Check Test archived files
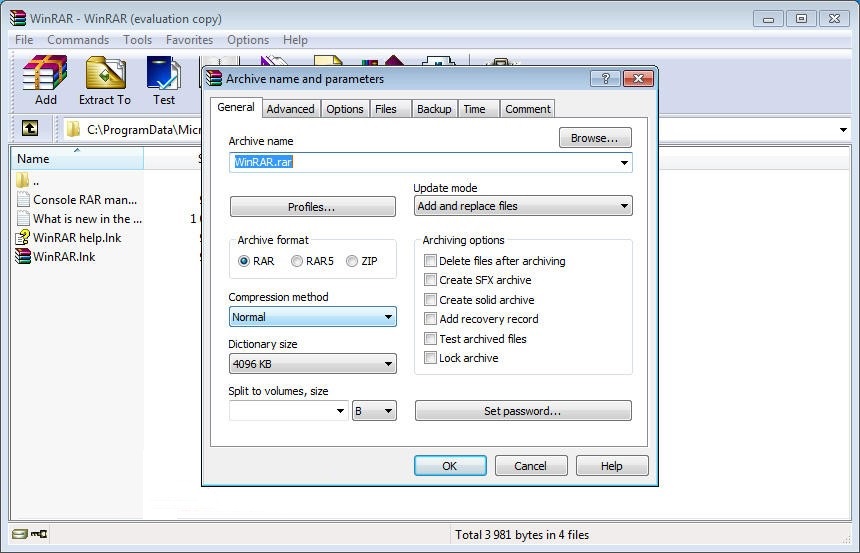The height and width of the screenshot is (553, 860). point(431,338)
